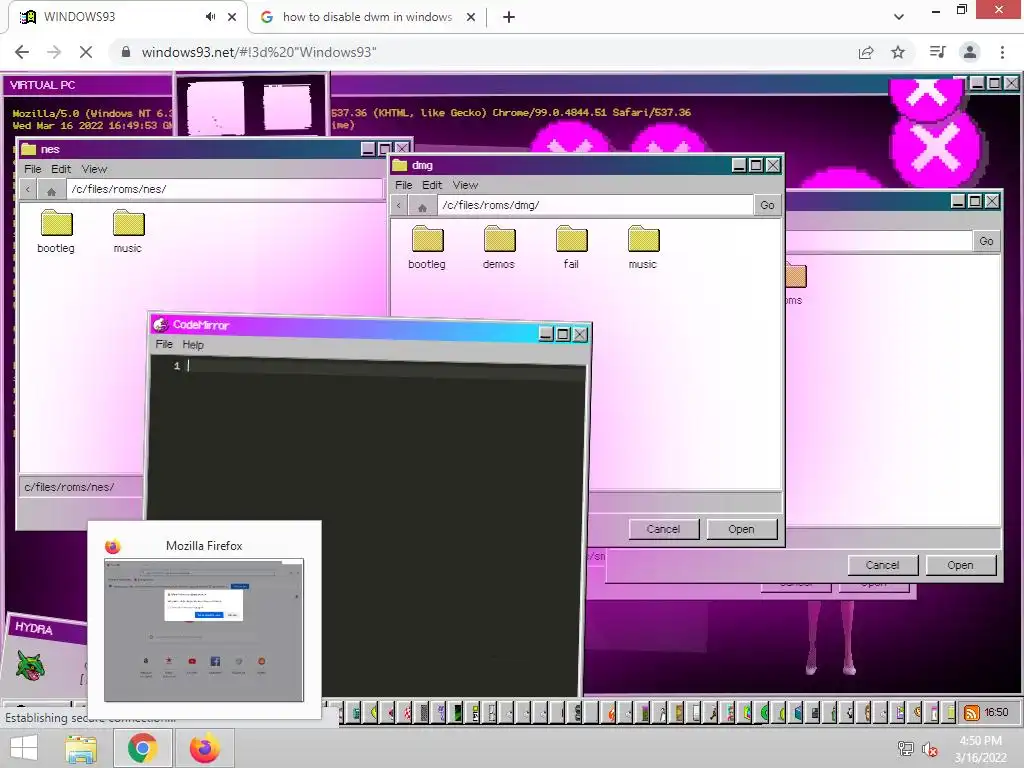This screenshot has height=768, width=1024.
Task: Open View menu in the nes window
Action: click(94, 169)
